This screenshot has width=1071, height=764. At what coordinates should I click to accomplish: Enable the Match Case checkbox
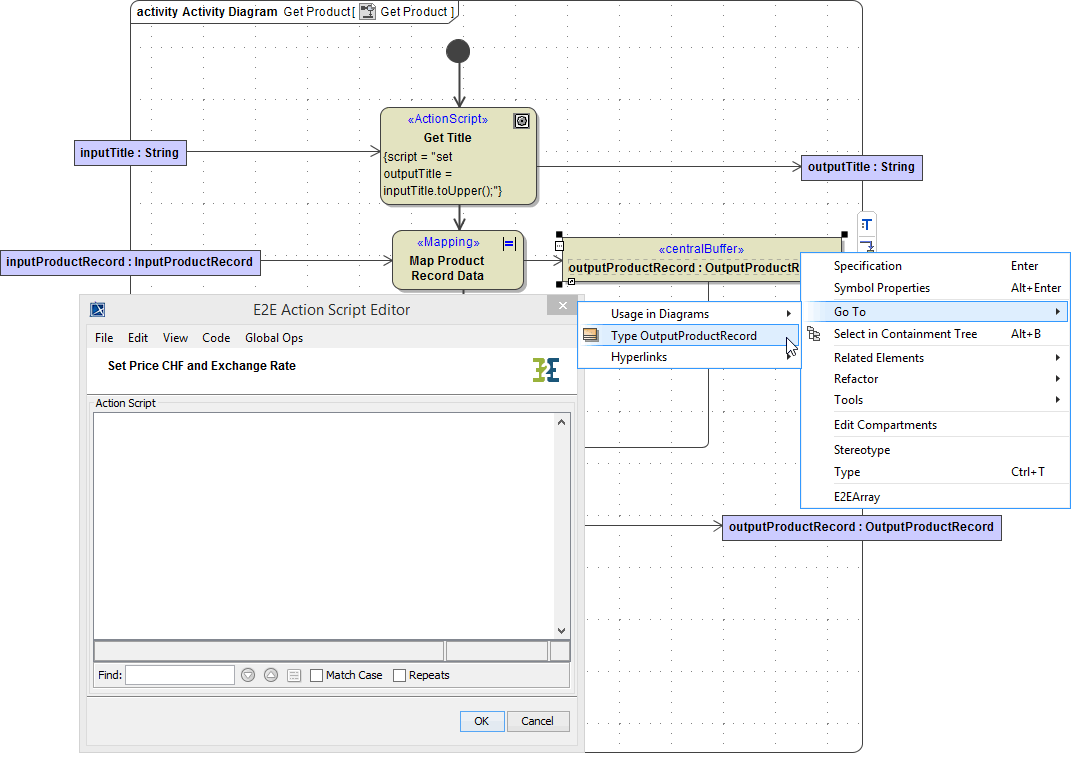(316, 675)
